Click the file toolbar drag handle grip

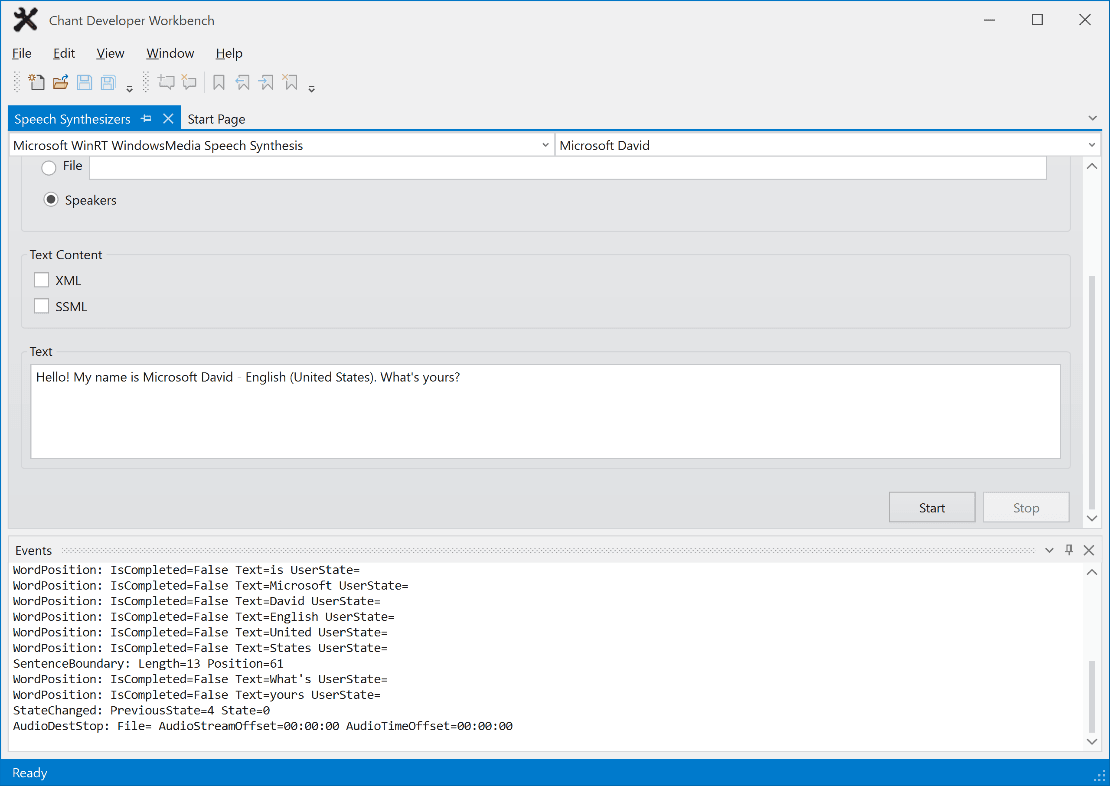(x=17, y=82)
